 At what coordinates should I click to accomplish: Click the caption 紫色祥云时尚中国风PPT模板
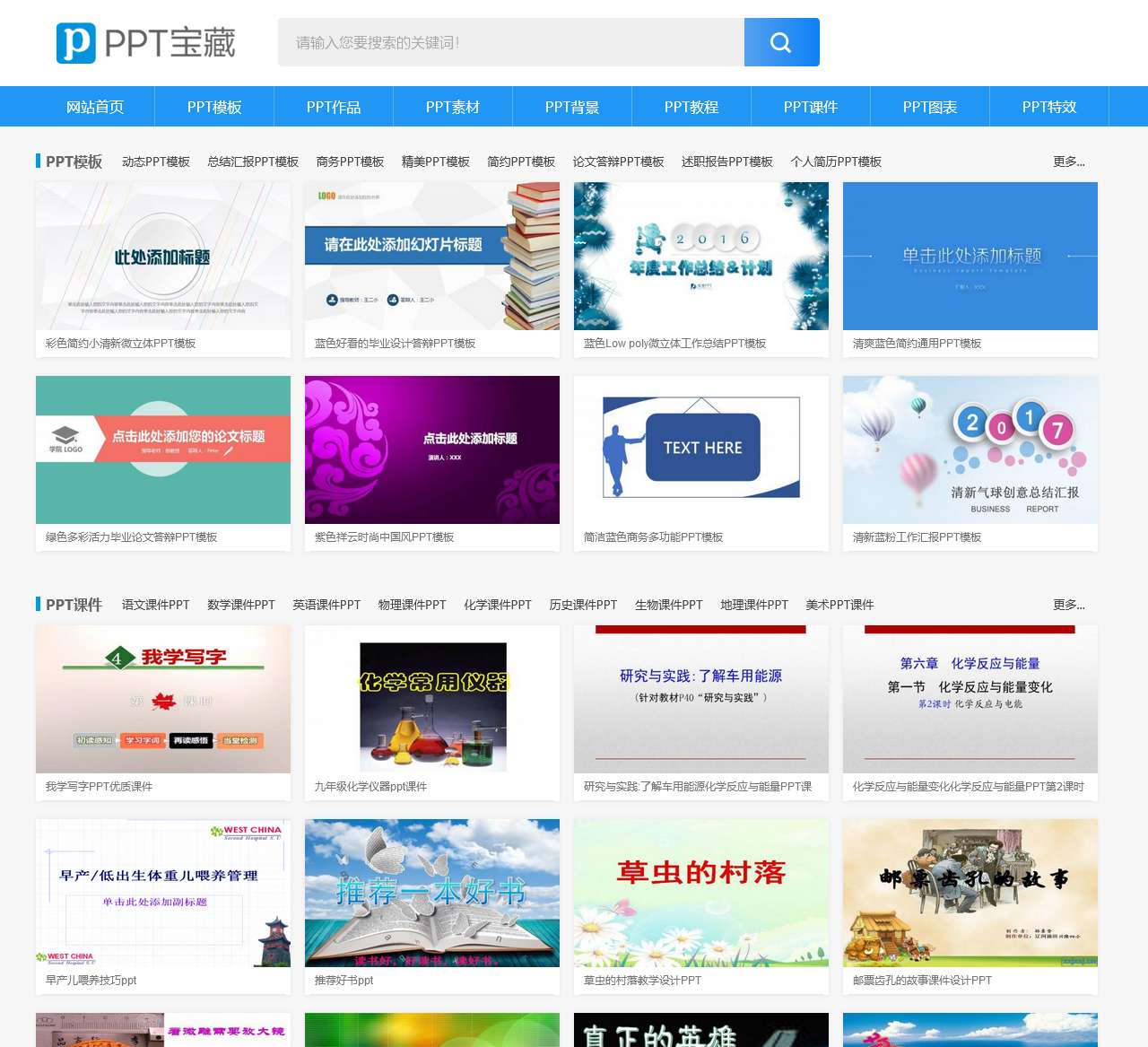[384, 537]
